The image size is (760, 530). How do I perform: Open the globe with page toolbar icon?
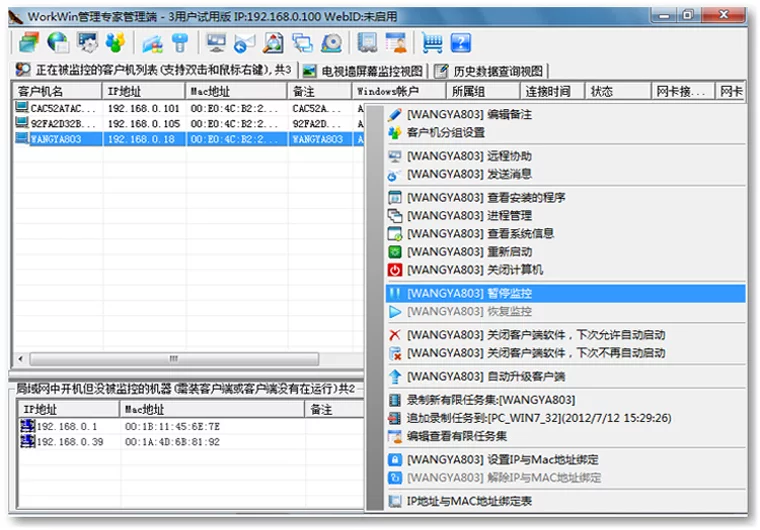[x=58, y=43]
